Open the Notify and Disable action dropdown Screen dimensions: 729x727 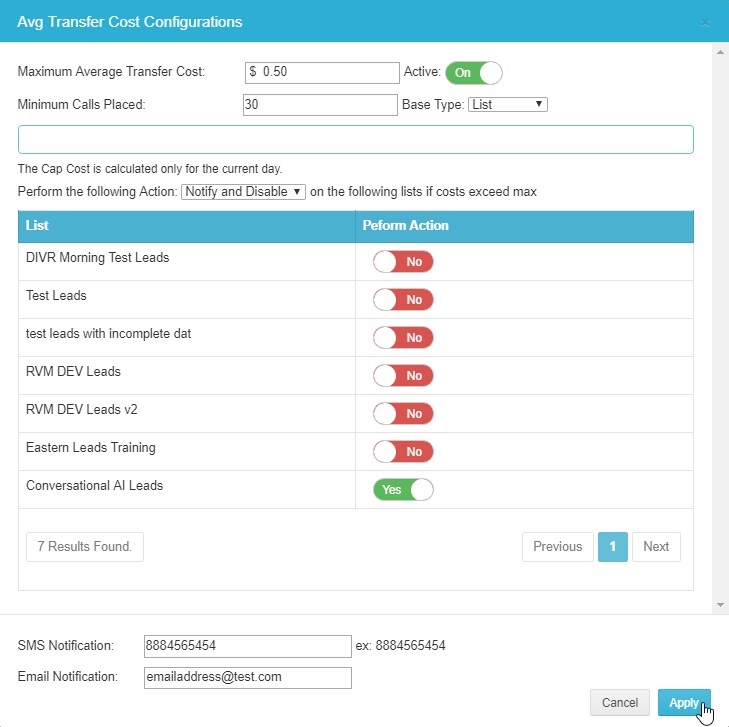click(243, 192)
